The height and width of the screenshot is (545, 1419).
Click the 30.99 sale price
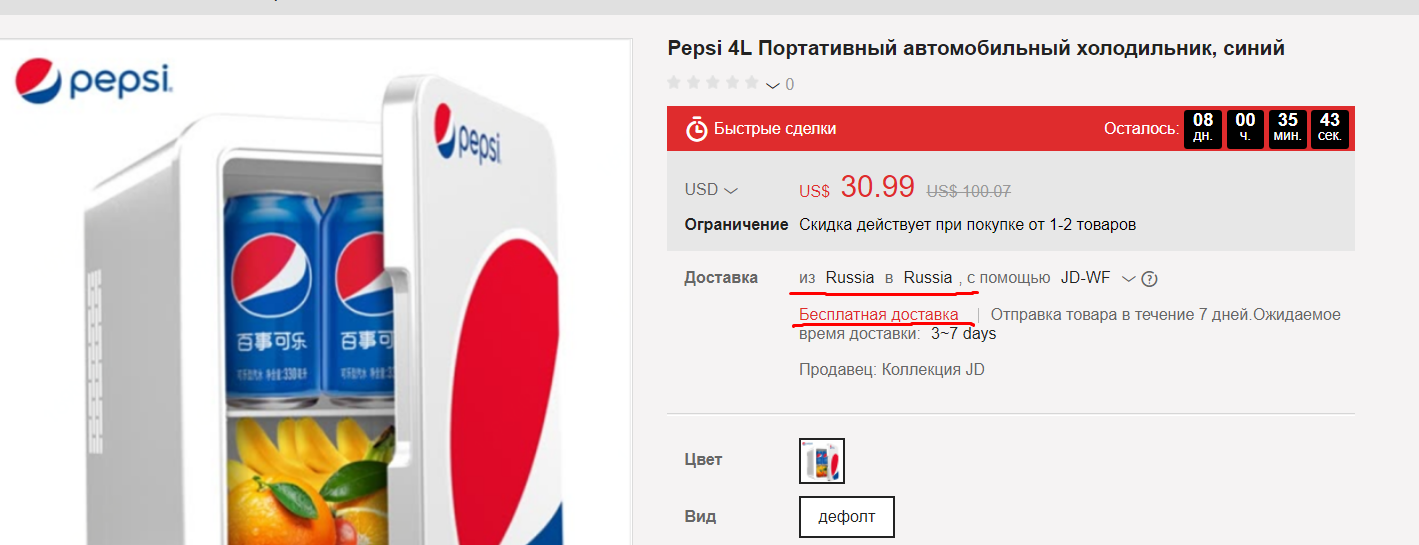877,187
